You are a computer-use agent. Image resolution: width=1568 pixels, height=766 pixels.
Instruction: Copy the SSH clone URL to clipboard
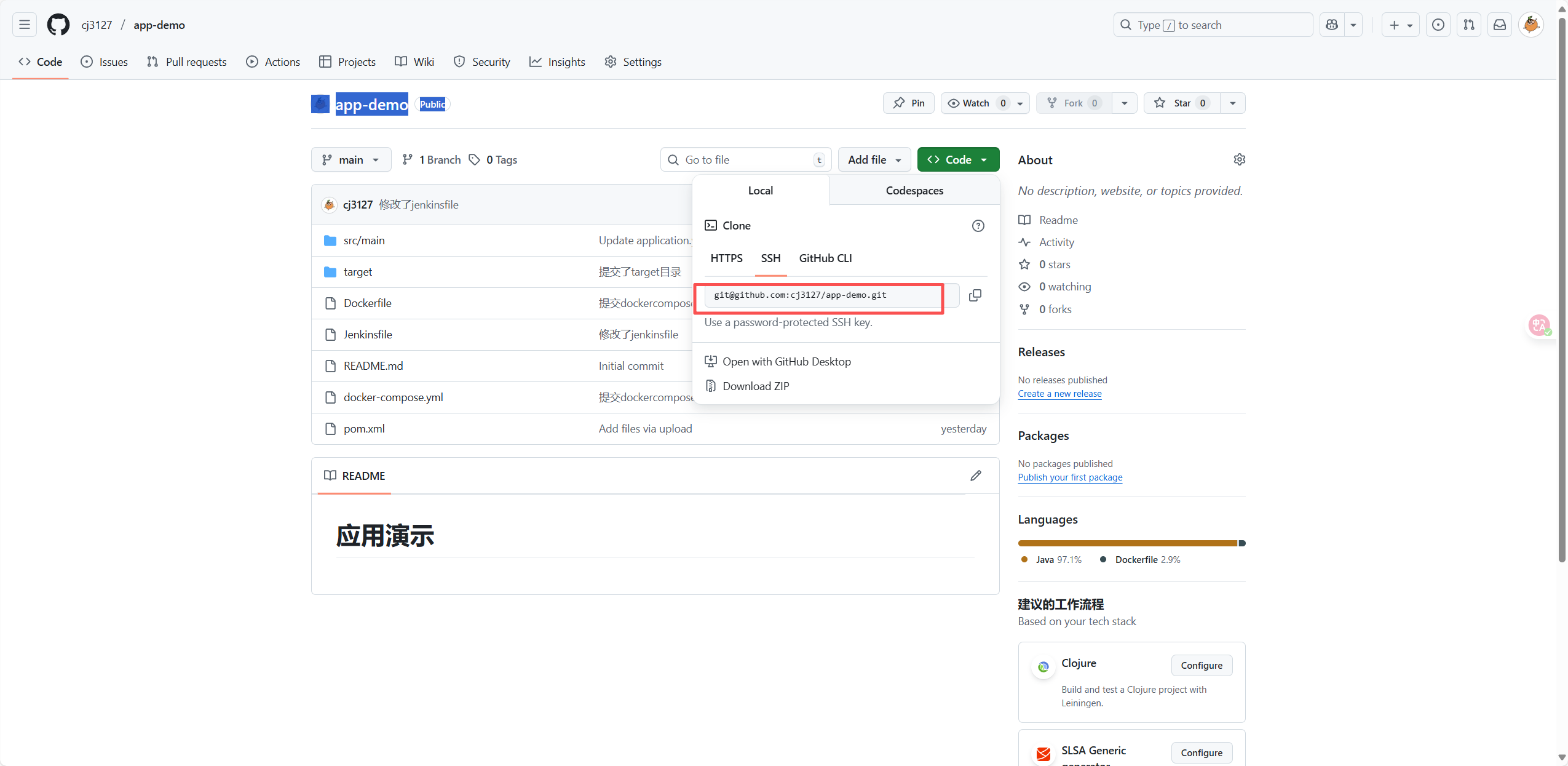975,295
